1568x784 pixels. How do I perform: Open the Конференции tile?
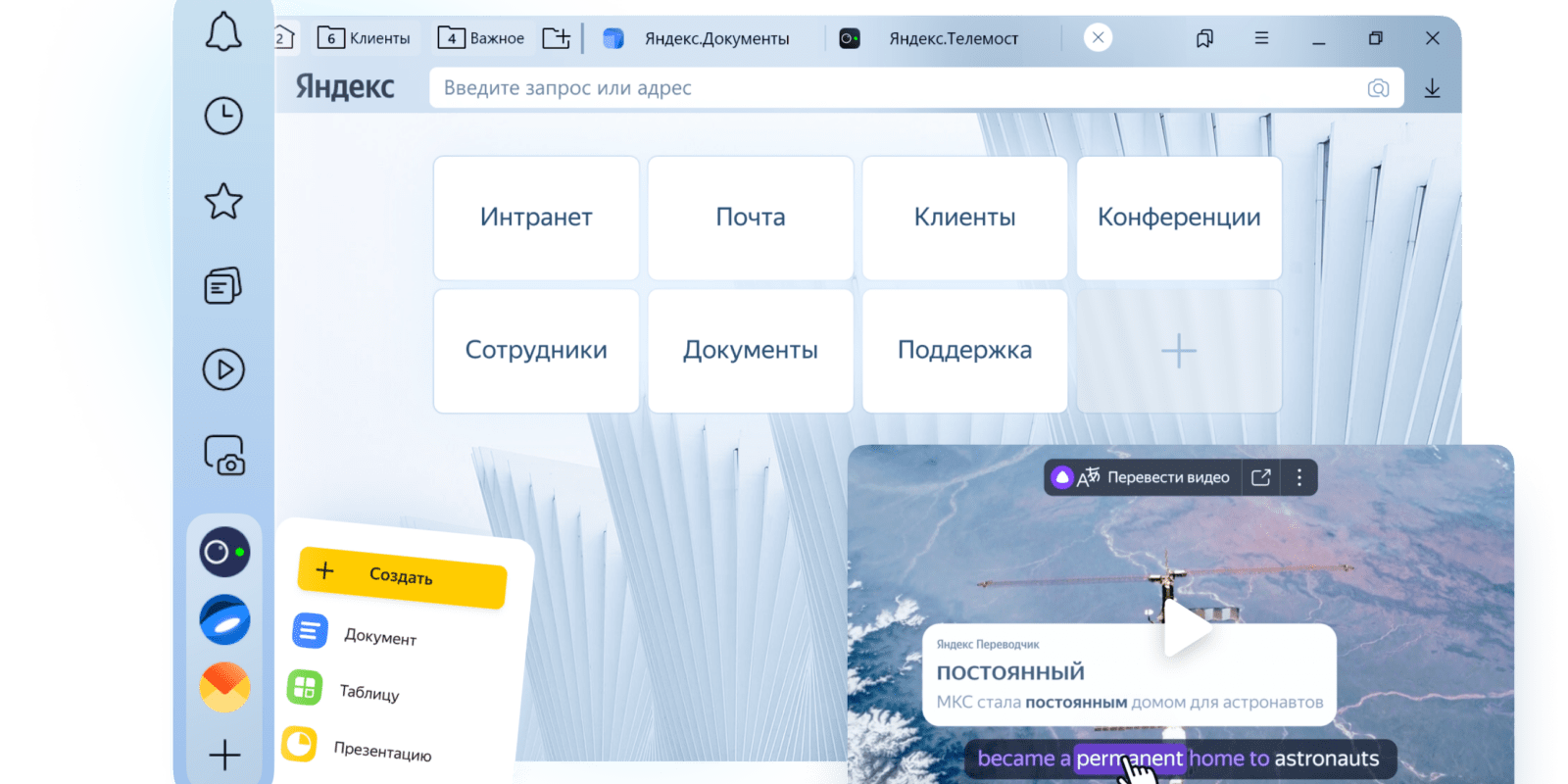[x=1179, y=218]
